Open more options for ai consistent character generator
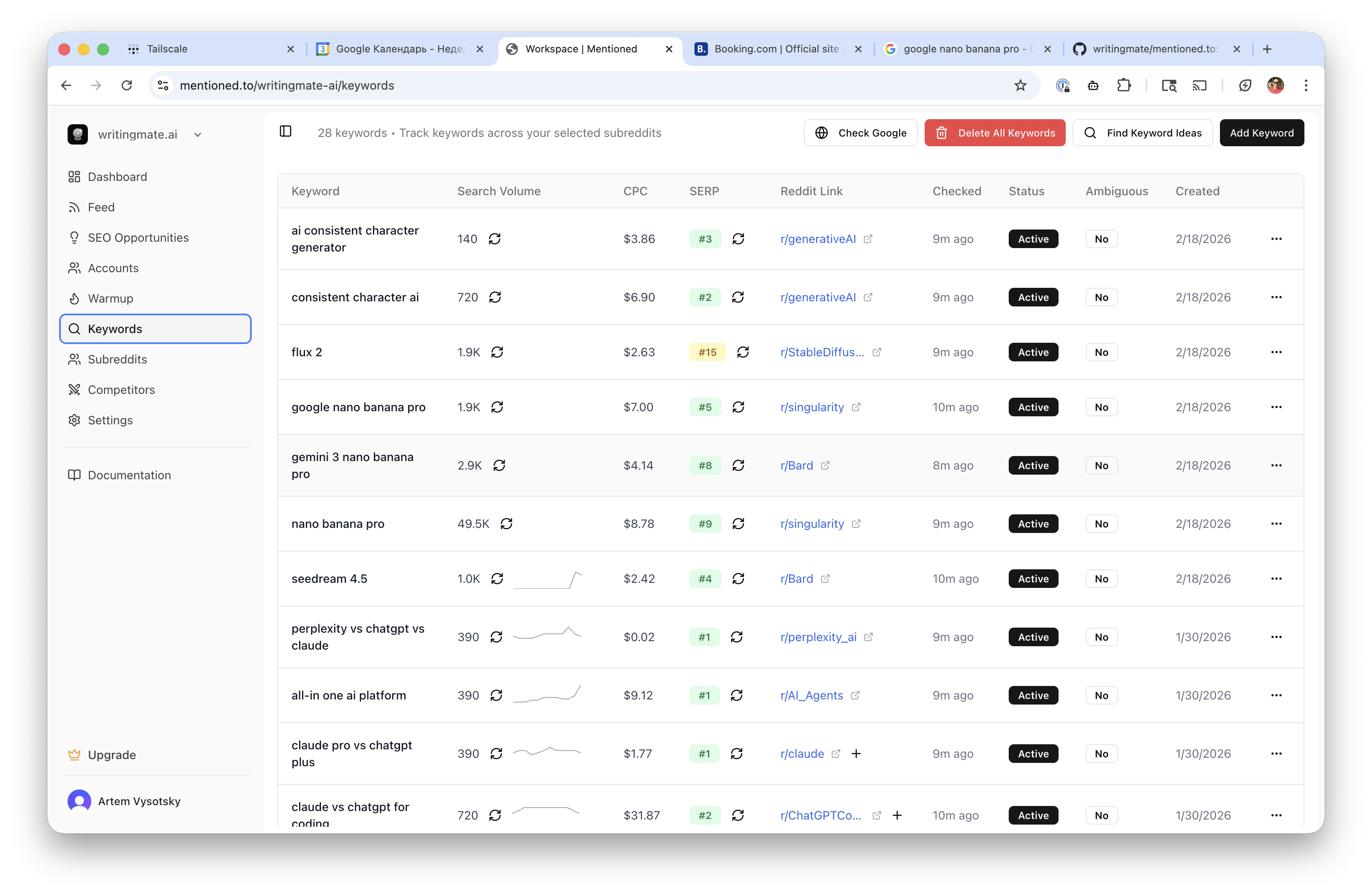The image size is (1372, 896). 1276,239
